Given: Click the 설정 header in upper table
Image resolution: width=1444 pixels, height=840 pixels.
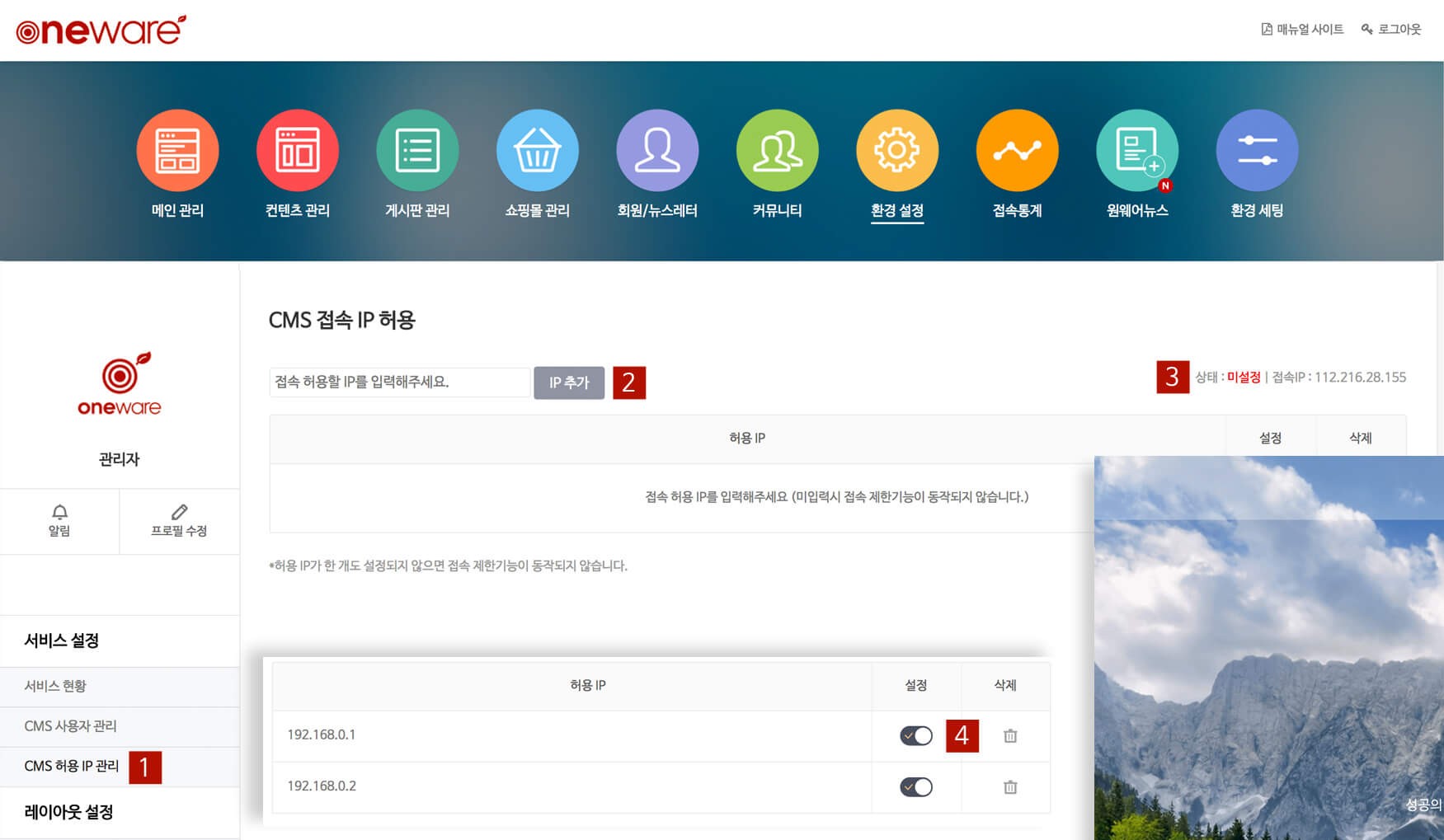Looking at the screenshot, I should click(x=1270, y=439).
